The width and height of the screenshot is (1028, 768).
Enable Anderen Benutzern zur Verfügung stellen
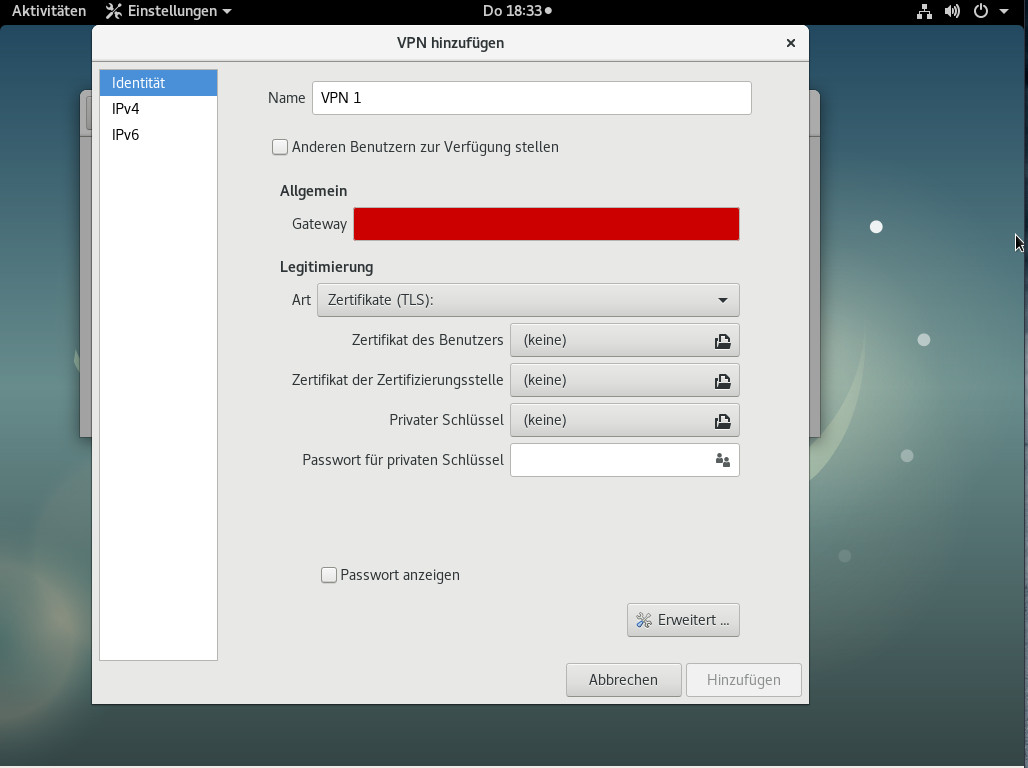pos(280,147)
